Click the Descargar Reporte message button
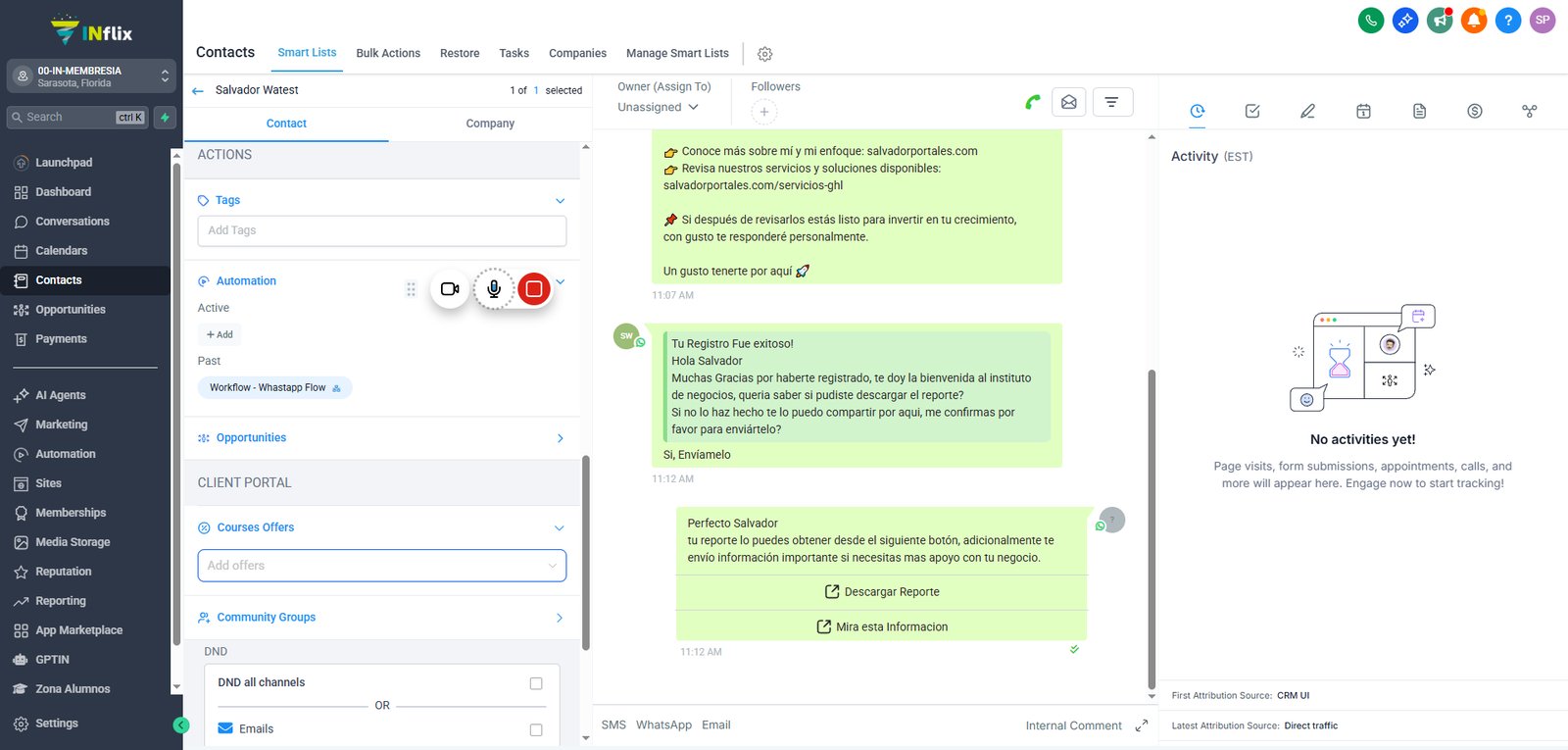This screenshot has width=1568, height=750. click(x=882, y=592)
